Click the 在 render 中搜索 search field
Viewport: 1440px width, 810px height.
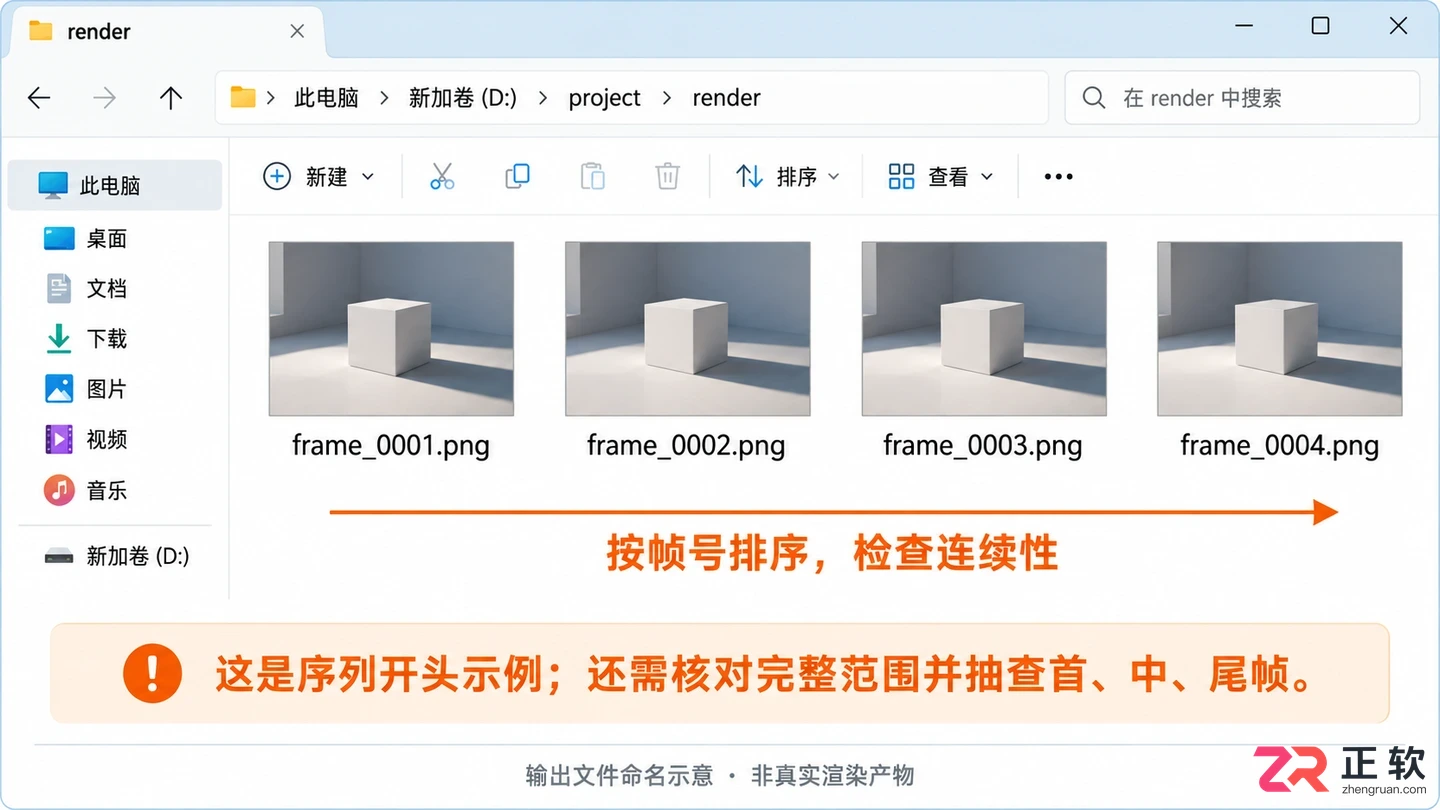tap(1242, 98)
